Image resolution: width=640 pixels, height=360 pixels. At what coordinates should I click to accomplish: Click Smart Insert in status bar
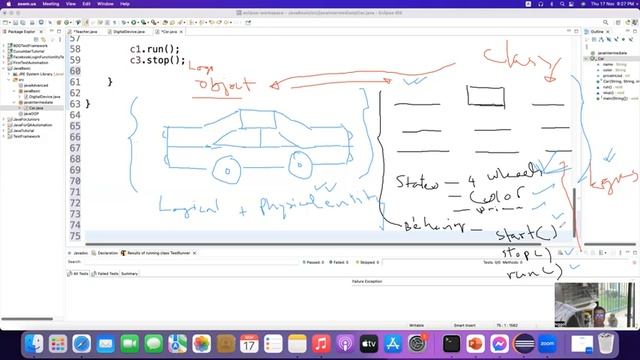pos(464,325)
